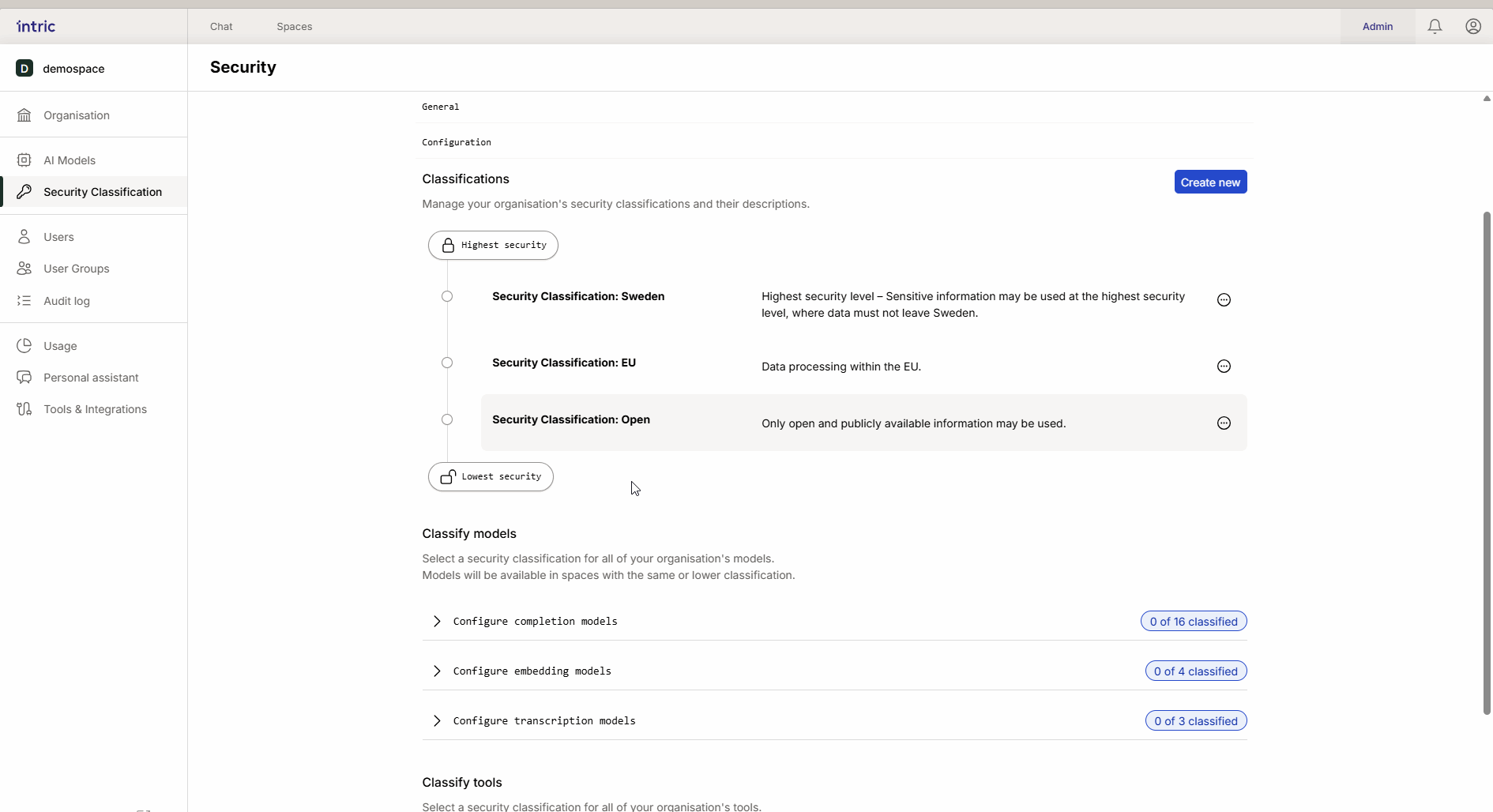This screenshot has height=812, width=1493.
Task: Open the user profile icon
Action: pos(1472,27)
